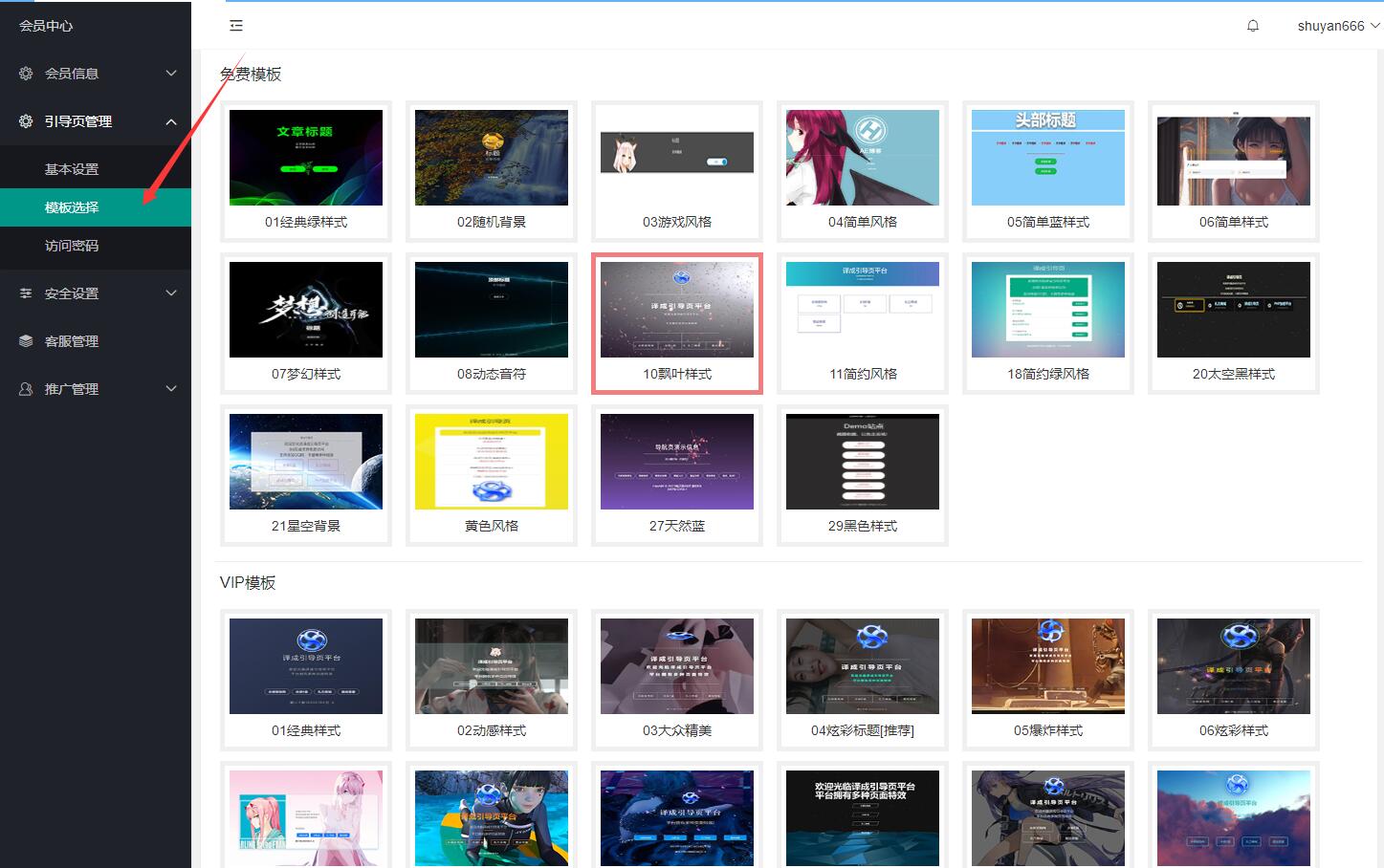Click the gear icon beside 会员信息
1384x868 pixels.
pos(26,74)
